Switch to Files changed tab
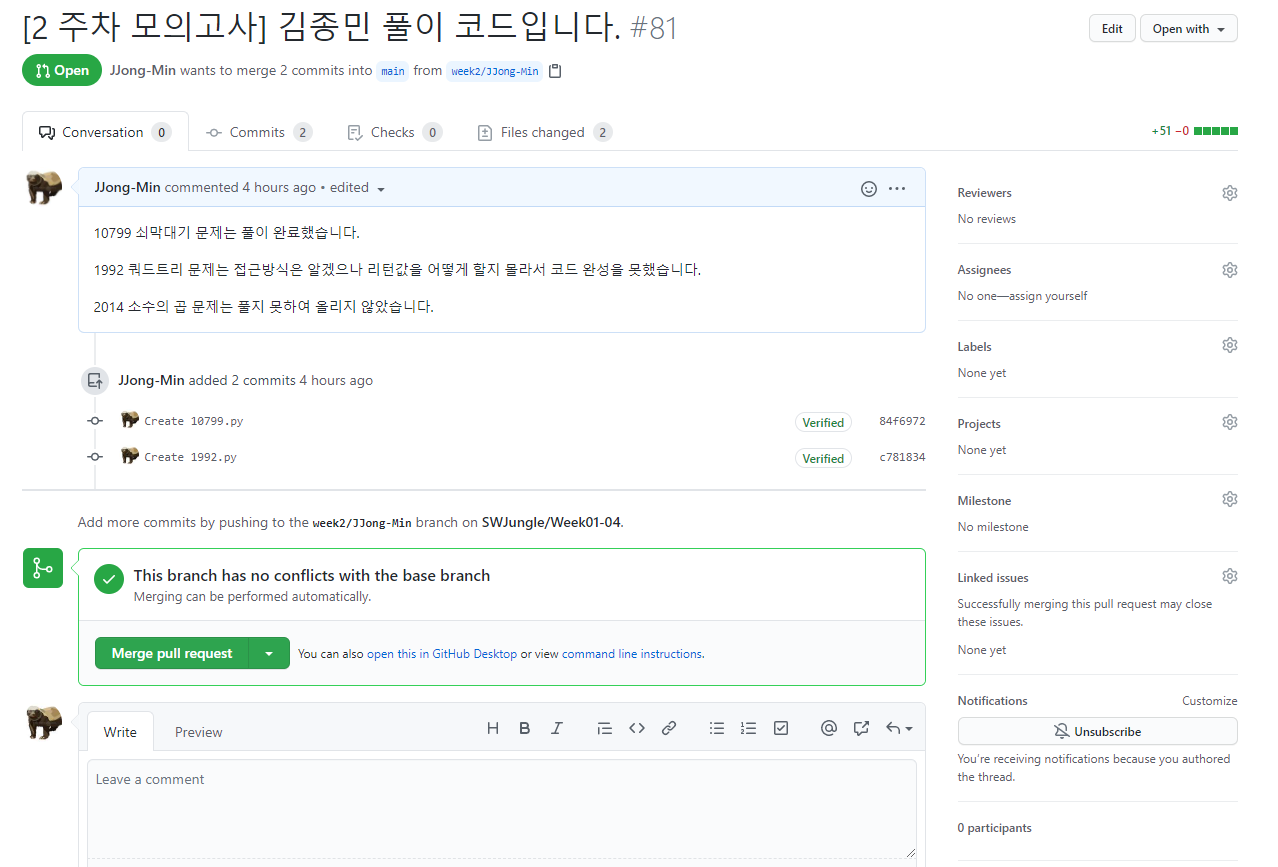Viewport: 1278px width, 867px height. (545, 132)
